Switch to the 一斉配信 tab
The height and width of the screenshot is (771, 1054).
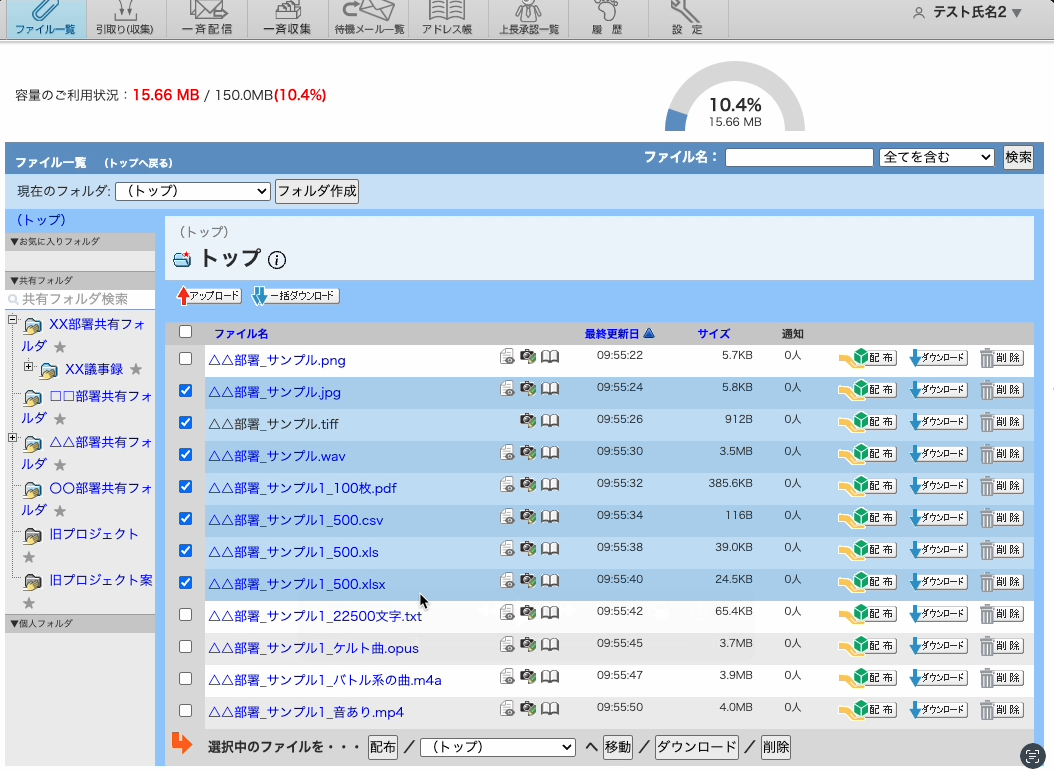tap(207, 19)
